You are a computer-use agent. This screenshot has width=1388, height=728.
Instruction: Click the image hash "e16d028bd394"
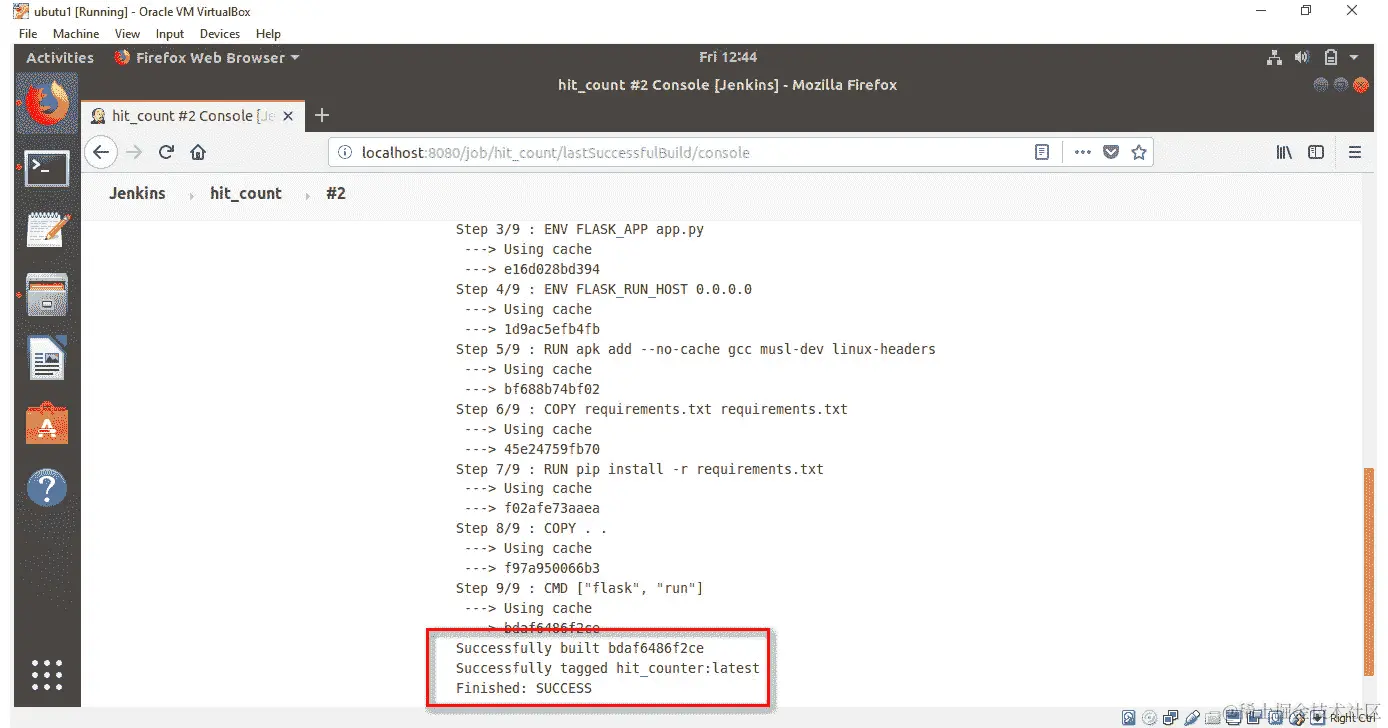pos(552,269)
